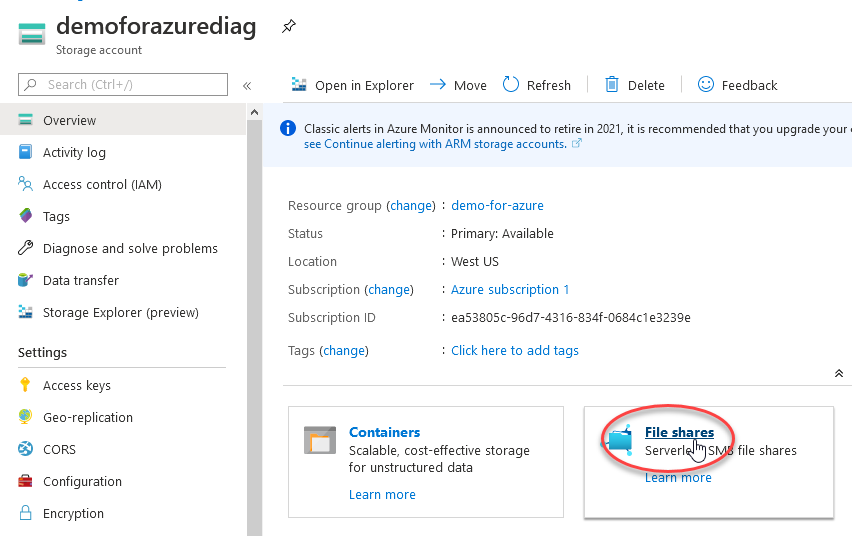852x536 pixels.
Task: Click the padlock Encryption icon
Action: (x=25, y=513)
